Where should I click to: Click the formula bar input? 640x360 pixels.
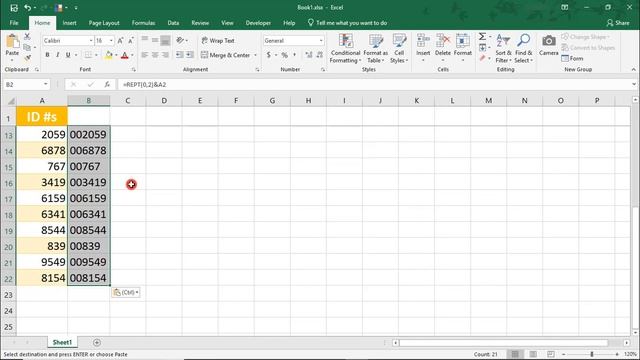point(373,84)
